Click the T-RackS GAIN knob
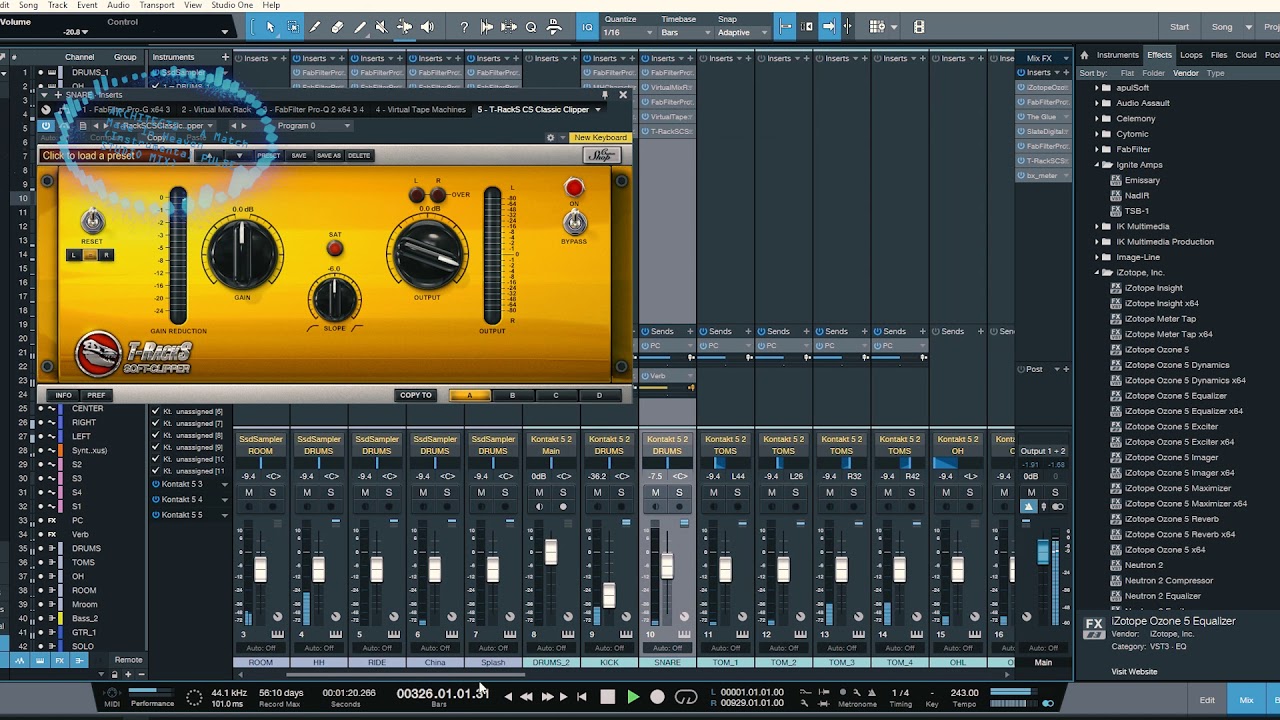The image size is (1280, 720). (x=242, y=253)
